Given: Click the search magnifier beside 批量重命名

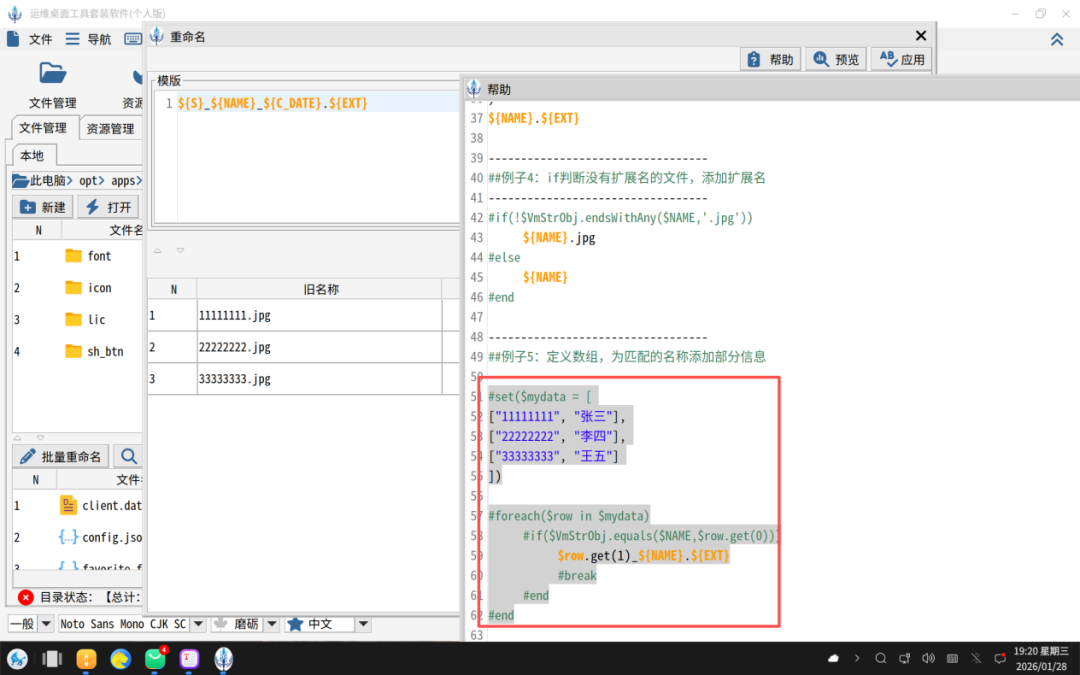Looking at the screenshot, I should click(129, 457).
